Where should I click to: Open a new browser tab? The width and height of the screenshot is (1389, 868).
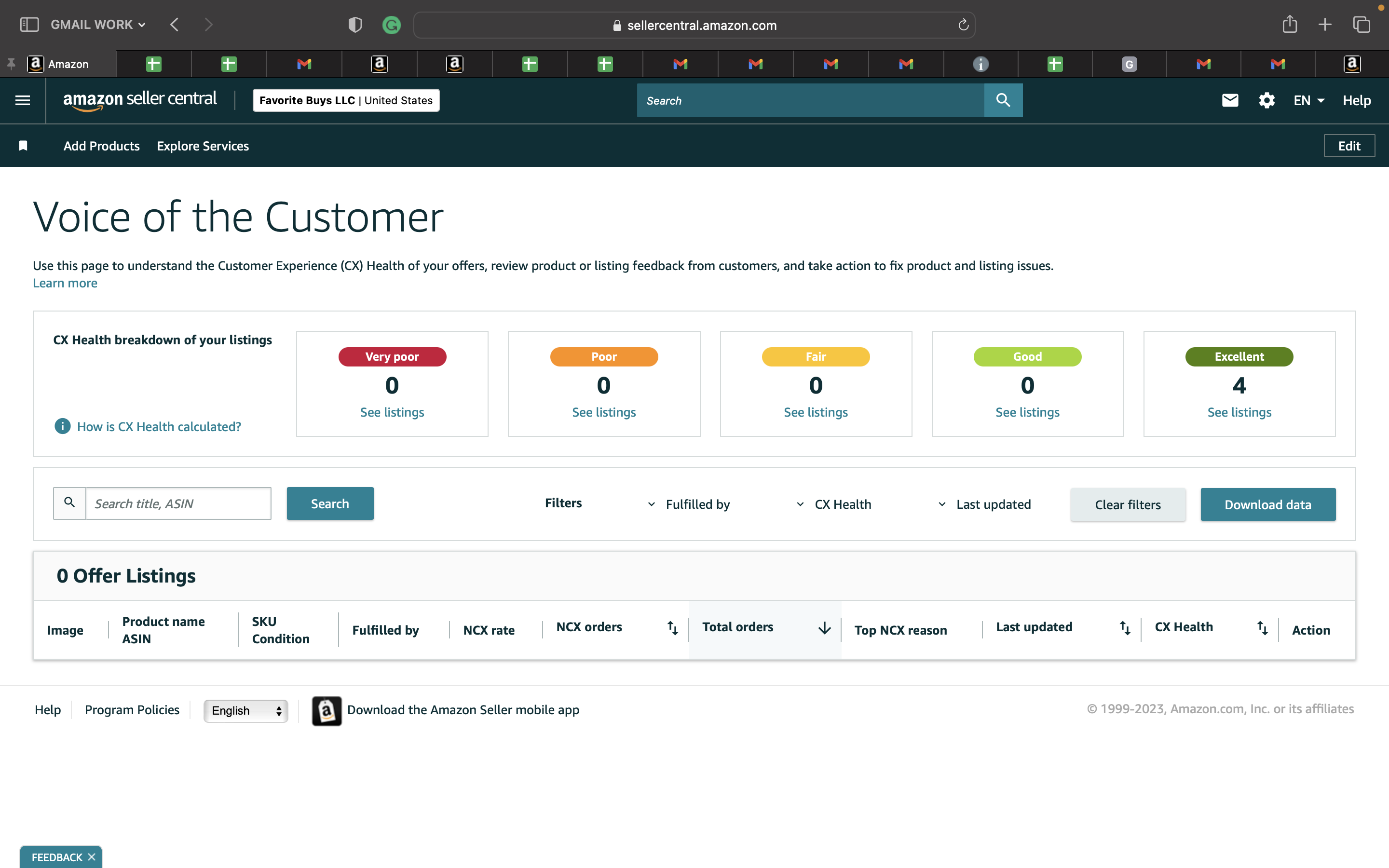pyautogui.click(x=1325, y=25)
